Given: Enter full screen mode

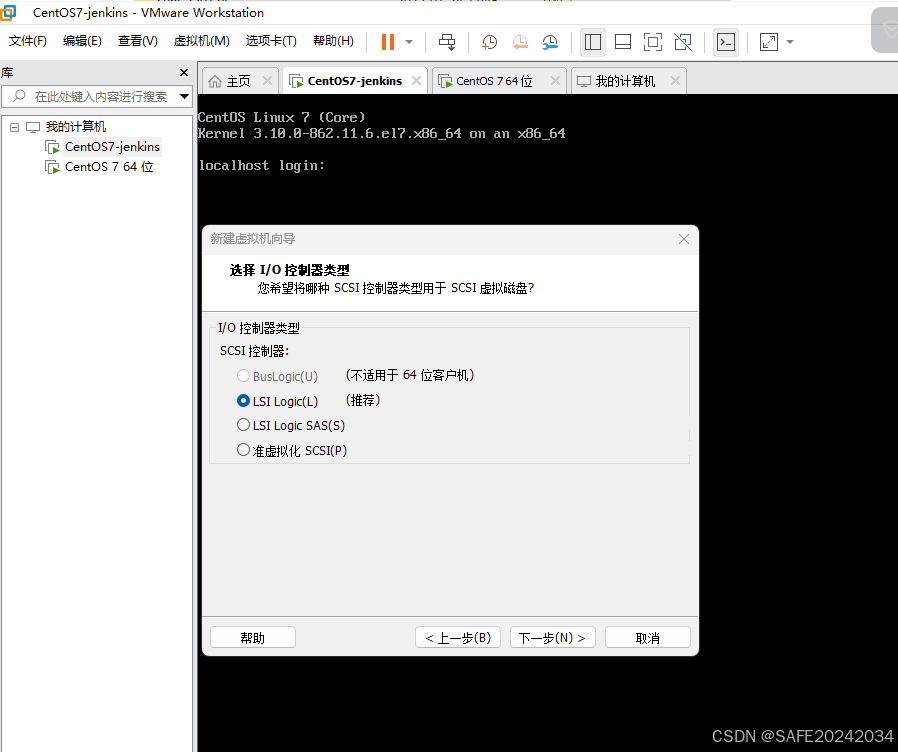Looking at the screenshot, I should tap(653, 42).
